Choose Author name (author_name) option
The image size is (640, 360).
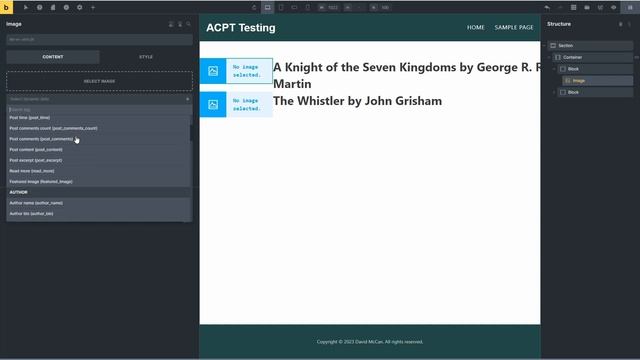coord(98,203)
